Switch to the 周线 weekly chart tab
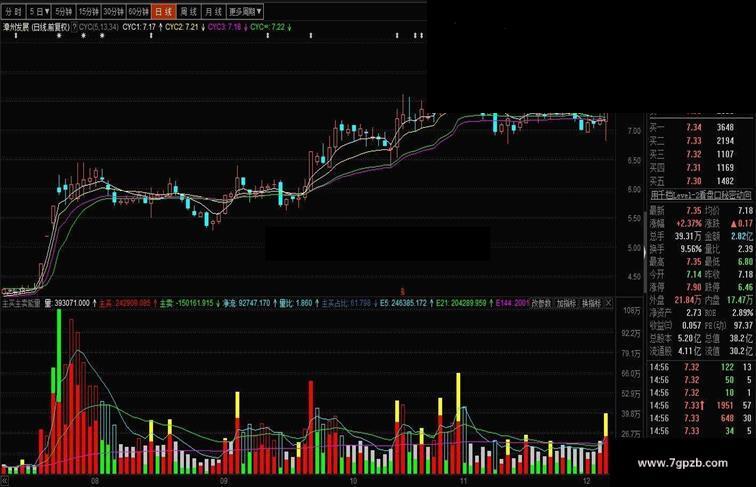 tap(189, 11)
